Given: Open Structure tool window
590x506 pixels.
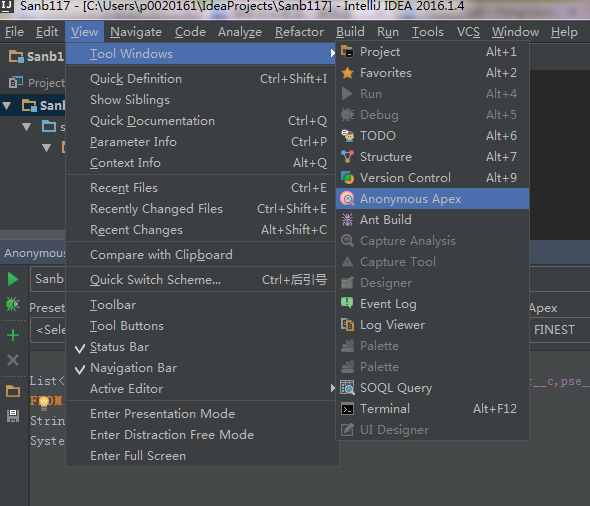Looking at the screenshot, I should pyautogui.click(x=432, y=157).
